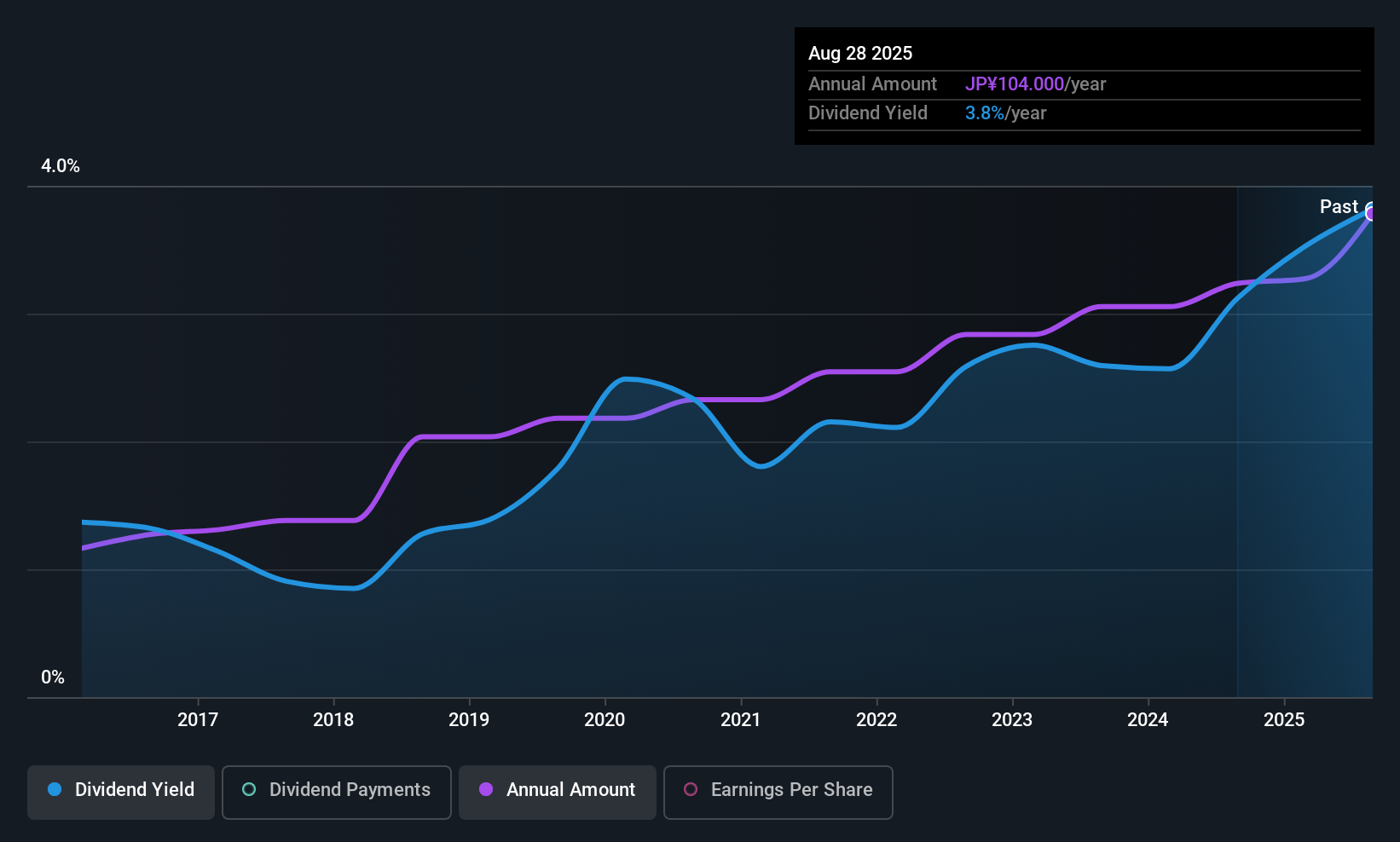Image resolution: width=1400 pixels, height=842 pixels.
Task: Click the 0% y-axis label
Action: (53, 678)
